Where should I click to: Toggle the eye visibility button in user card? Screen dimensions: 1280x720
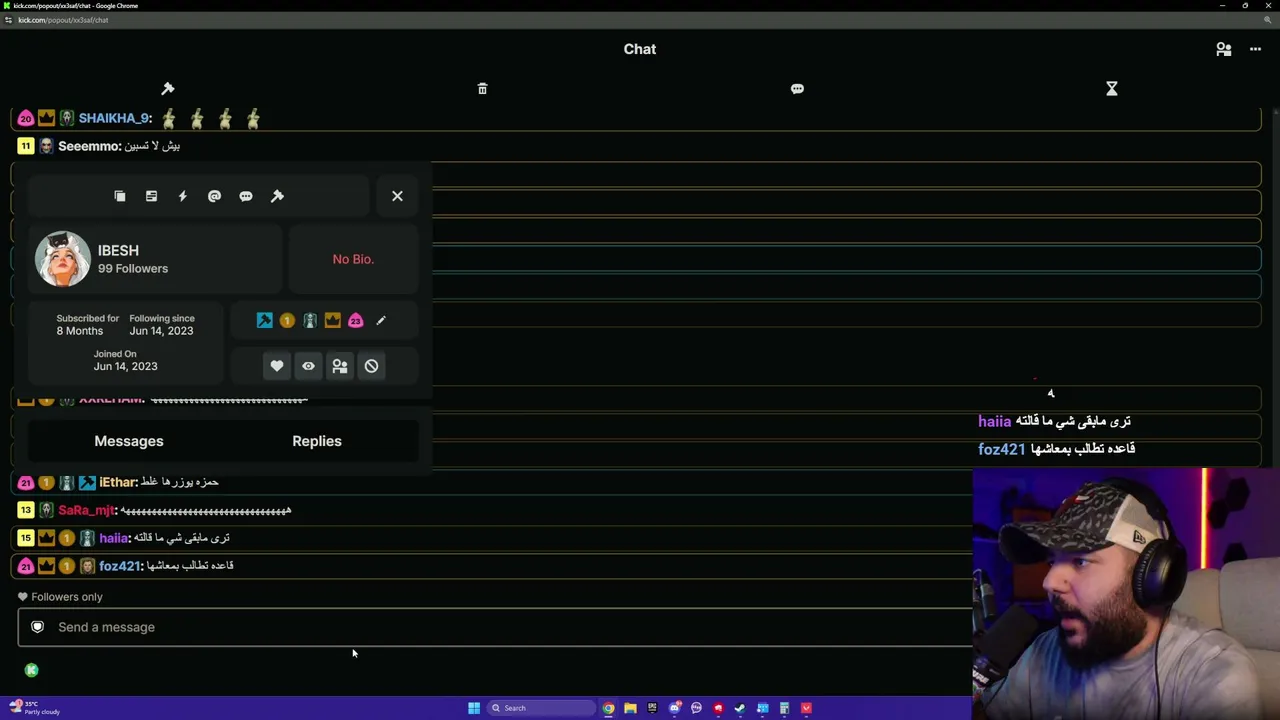(x=308, y=366)
